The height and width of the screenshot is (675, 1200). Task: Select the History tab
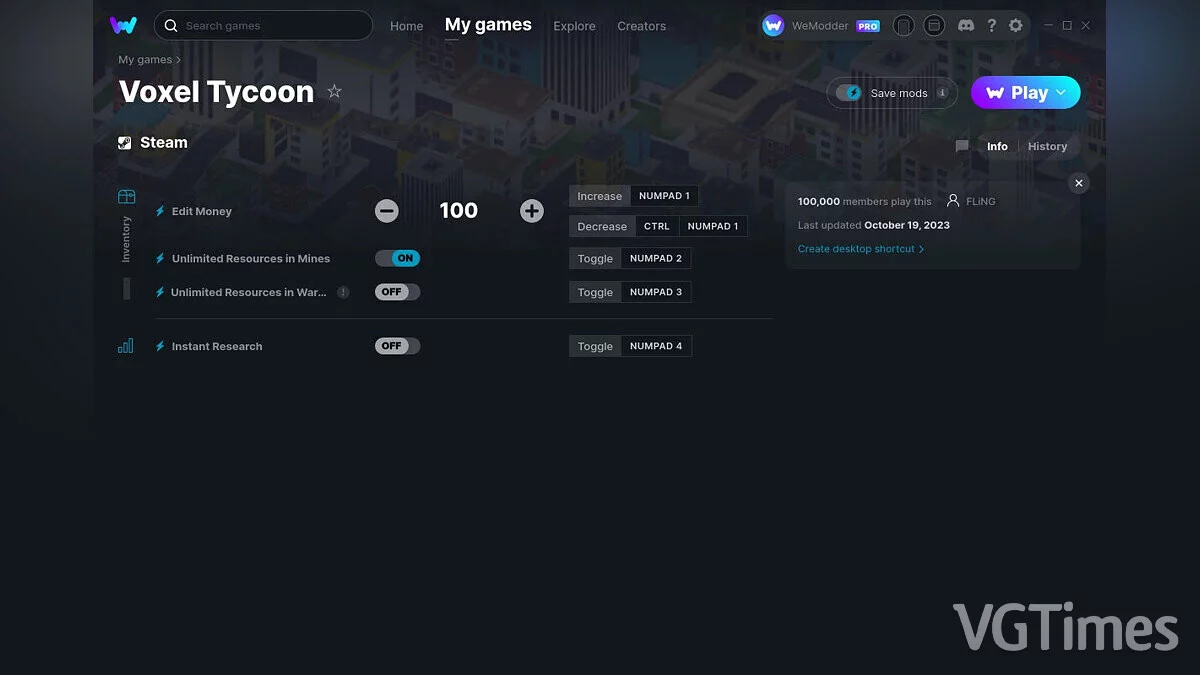[x=1047, y=146]
